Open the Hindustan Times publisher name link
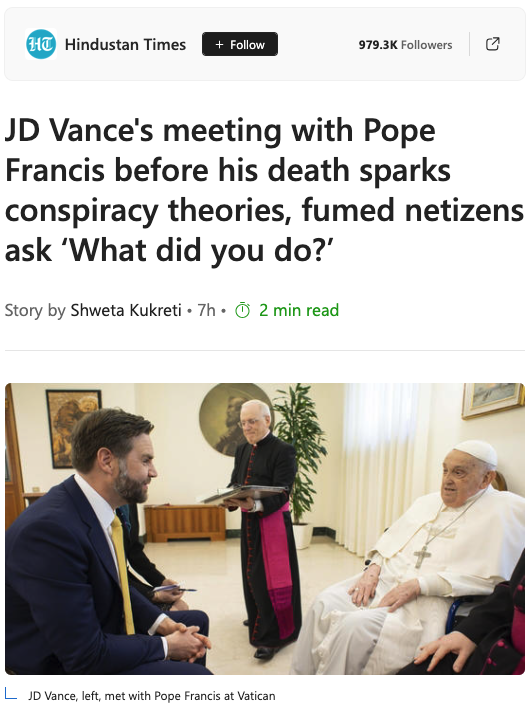The image size is (530, 708). [126, 44]
